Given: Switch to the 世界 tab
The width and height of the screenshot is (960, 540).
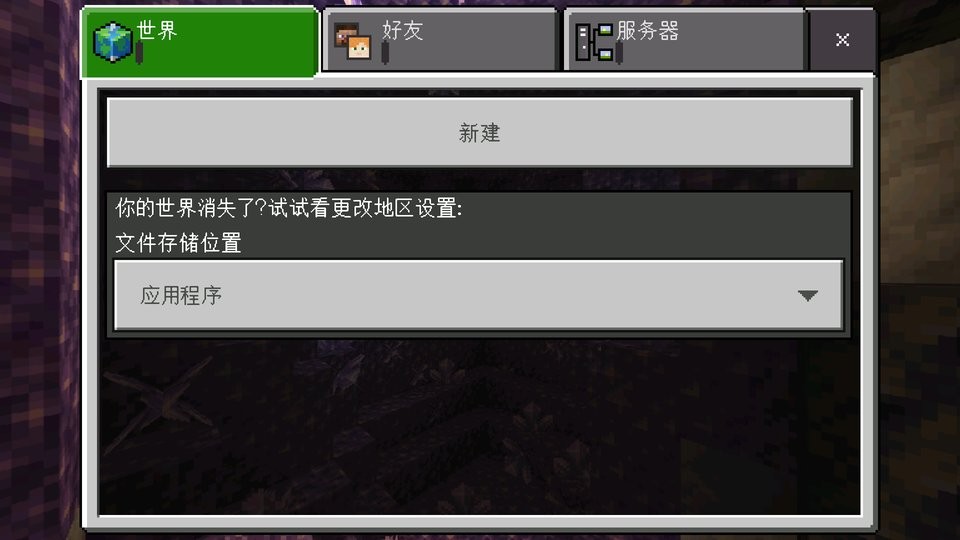Looking at the screenshot, I should click(x=200, y=42).
